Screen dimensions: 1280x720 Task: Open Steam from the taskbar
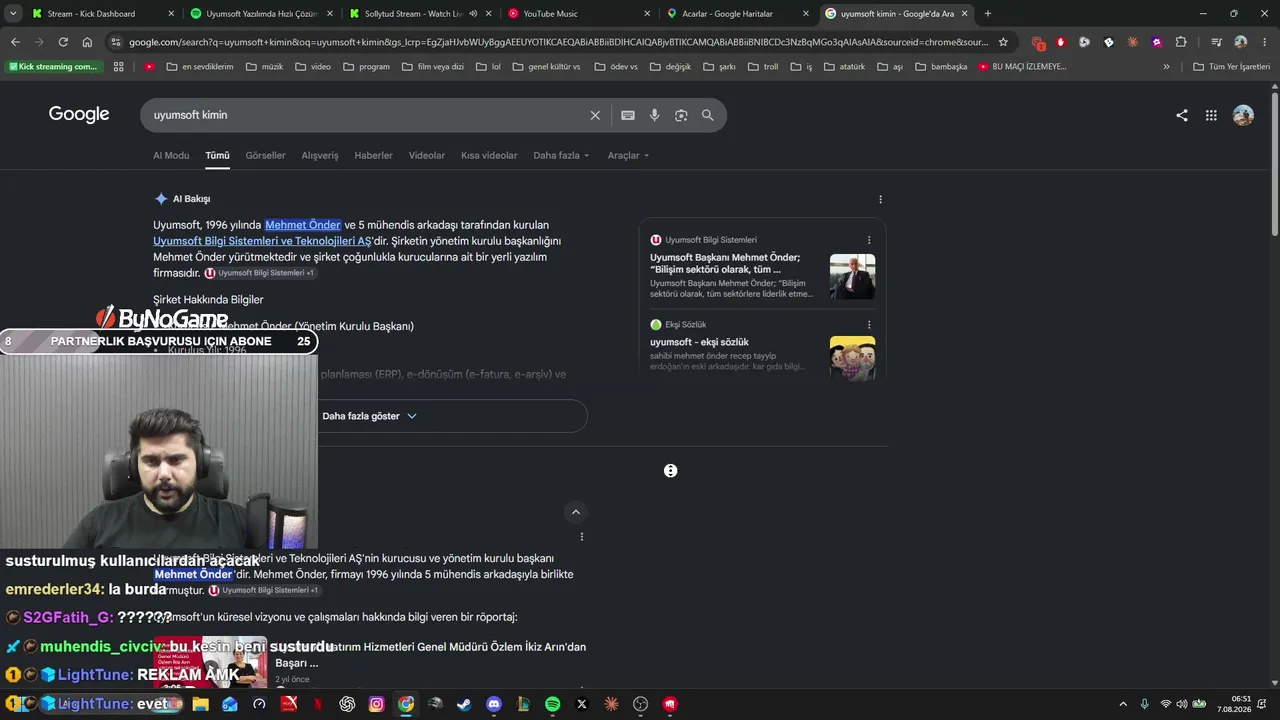pos(464,704)
